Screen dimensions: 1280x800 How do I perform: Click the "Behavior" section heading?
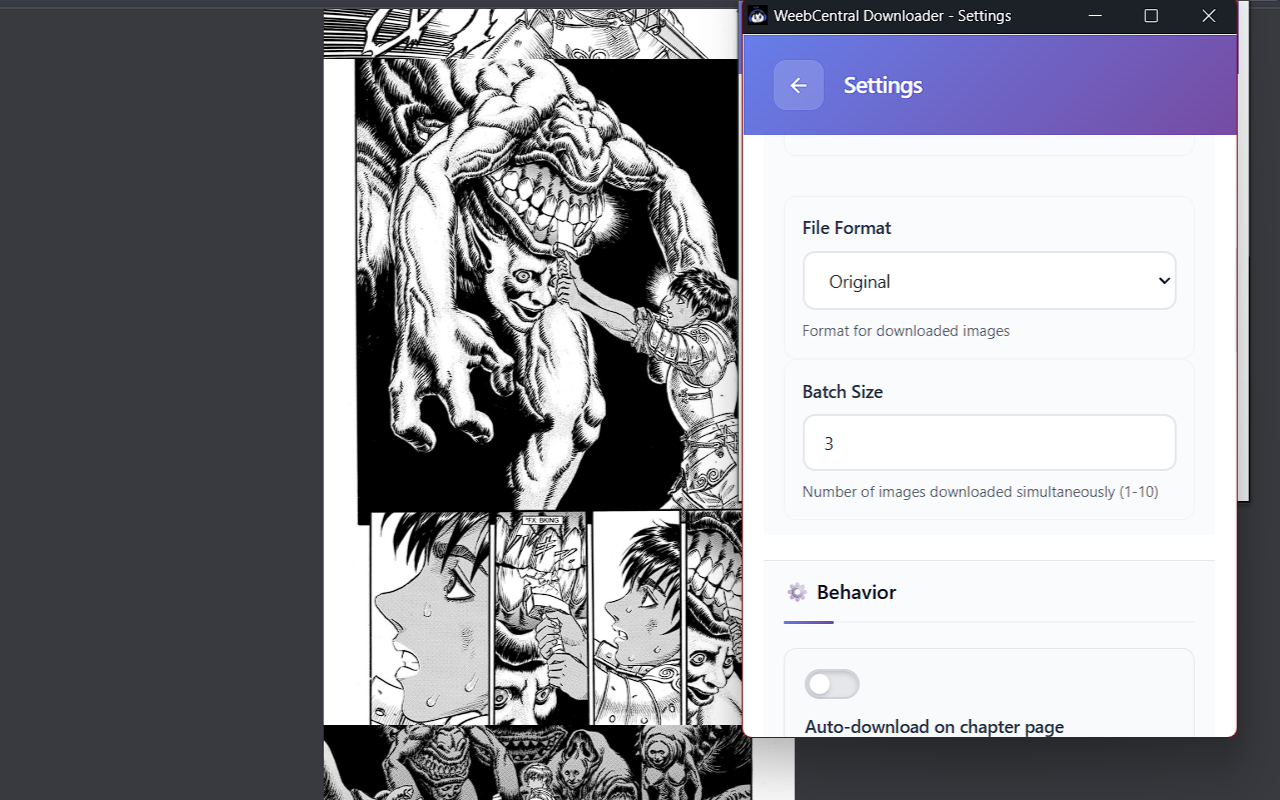[856, 592]
